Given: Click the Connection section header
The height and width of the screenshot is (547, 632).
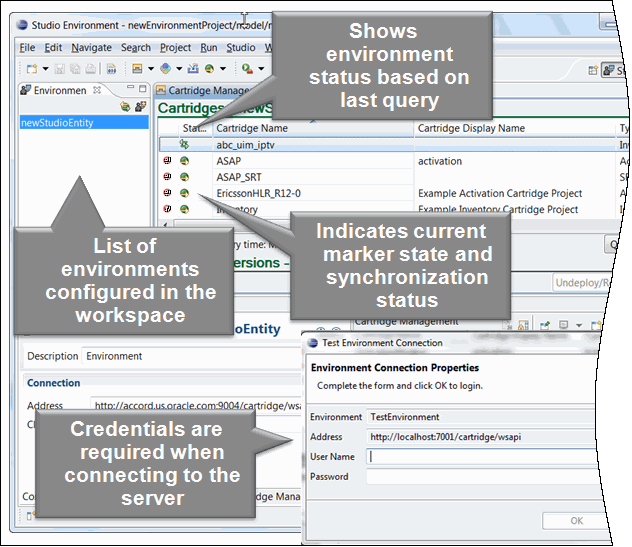Looking at the screenshot, I should coord(54,383).
